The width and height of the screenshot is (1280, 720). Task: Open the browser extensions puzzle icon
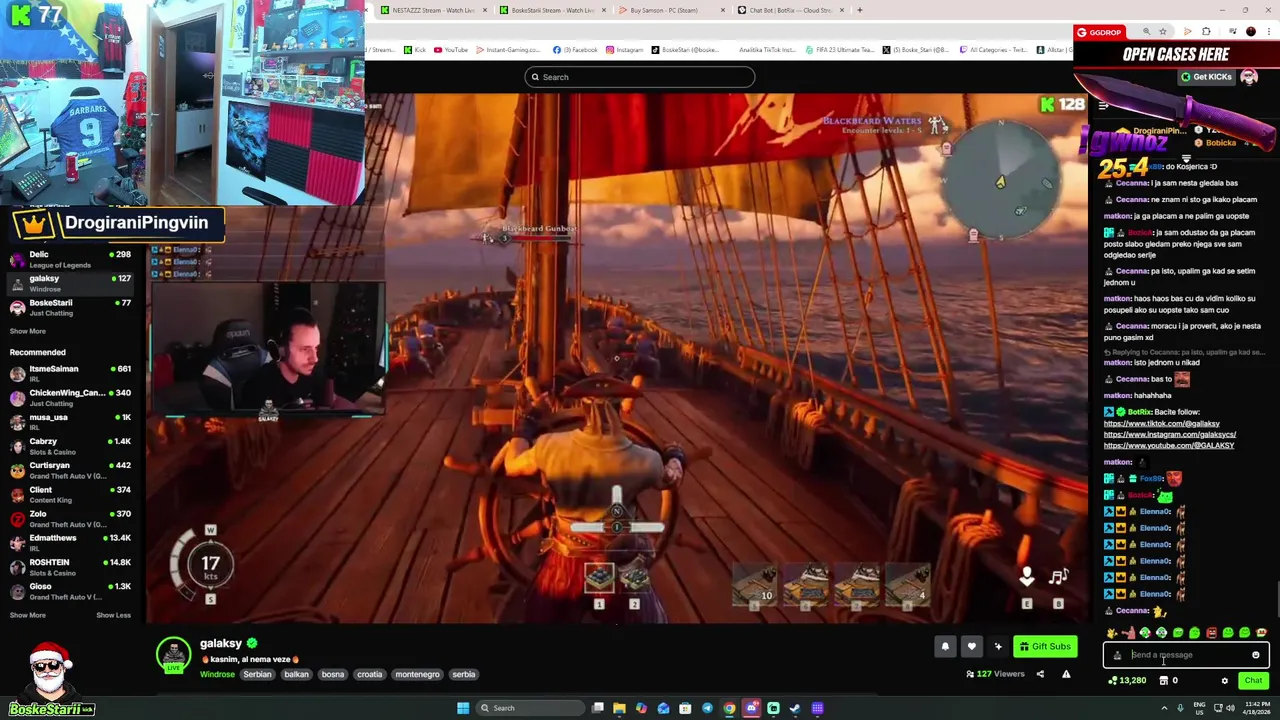click(1206, 32)
